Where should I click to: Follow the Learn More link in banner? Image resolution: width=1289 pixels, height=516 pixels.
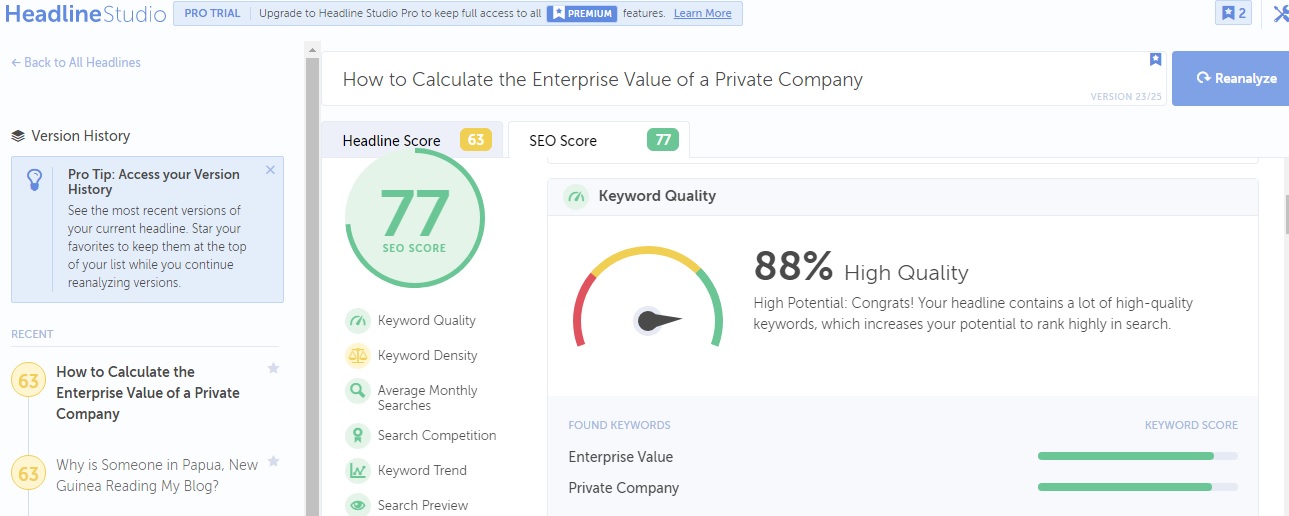702,13
